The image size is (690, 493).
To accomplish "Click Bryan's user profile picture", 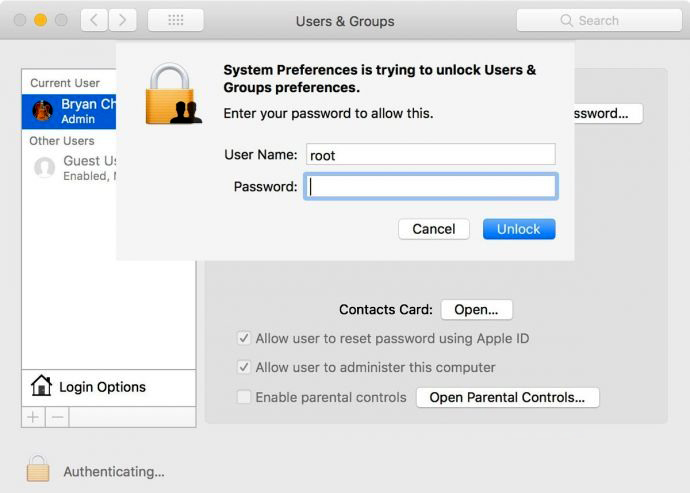I will [x=43, y=110].
